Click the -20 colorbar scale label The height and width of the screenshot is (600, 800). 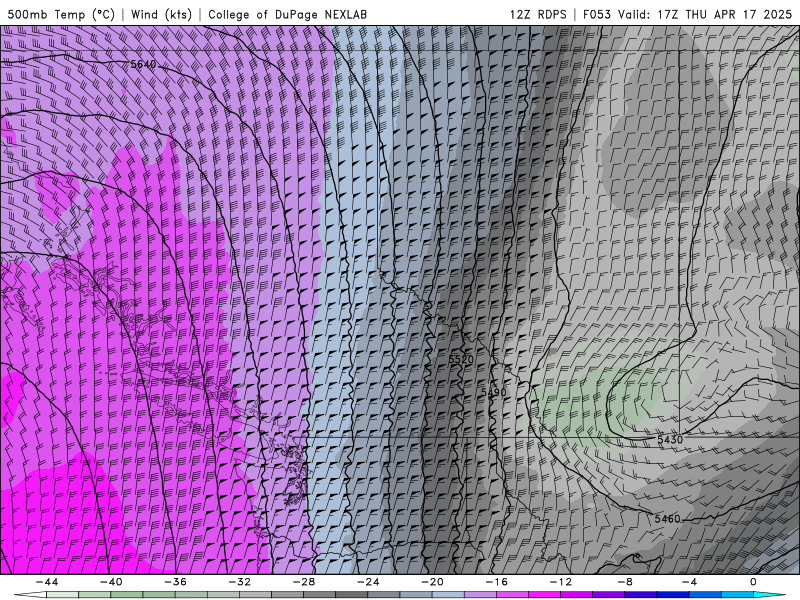433,582
